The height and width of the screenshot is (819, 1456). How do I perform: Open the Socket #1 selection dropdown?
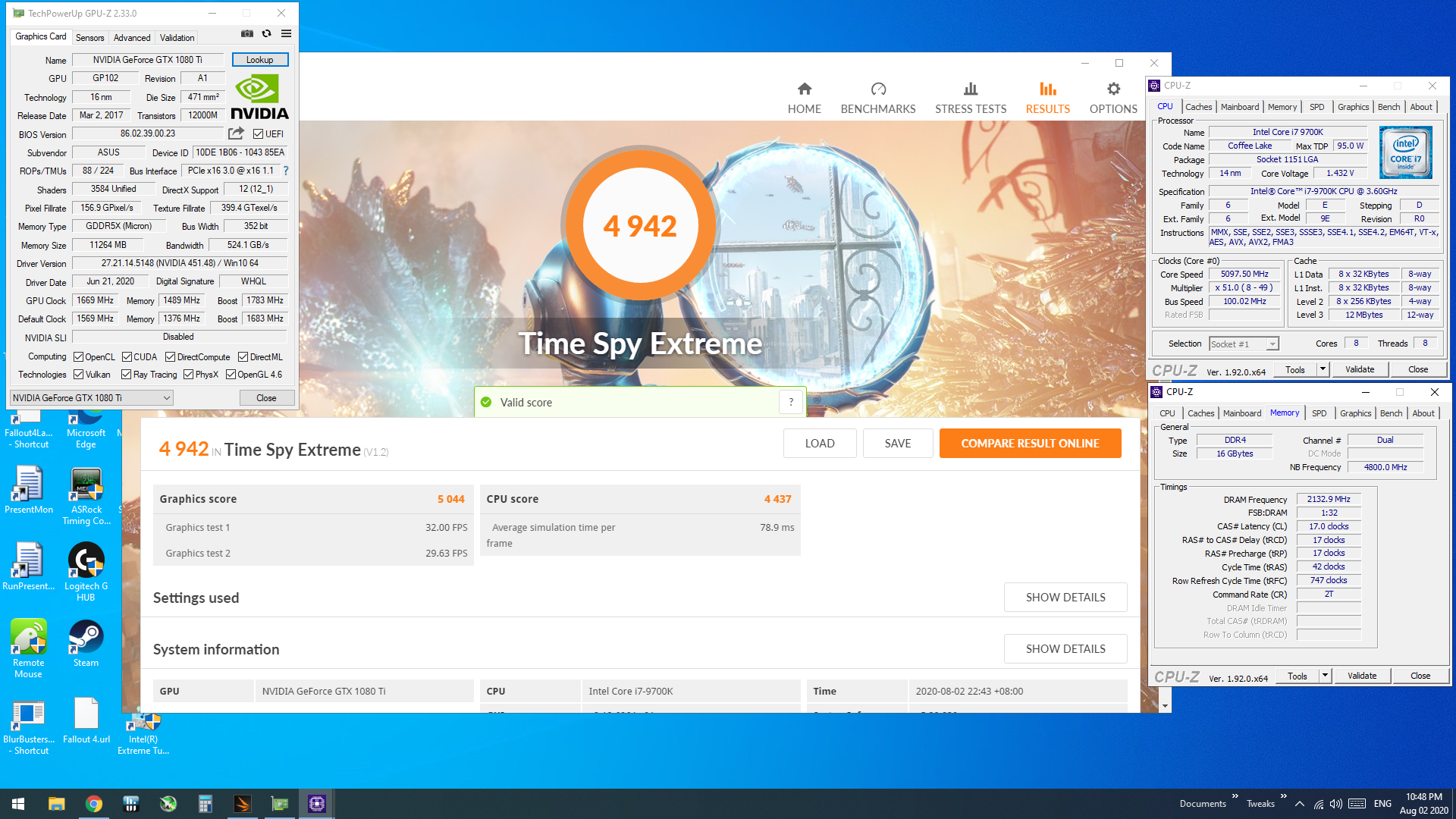pyautogui.click(x=1244, y=344)
